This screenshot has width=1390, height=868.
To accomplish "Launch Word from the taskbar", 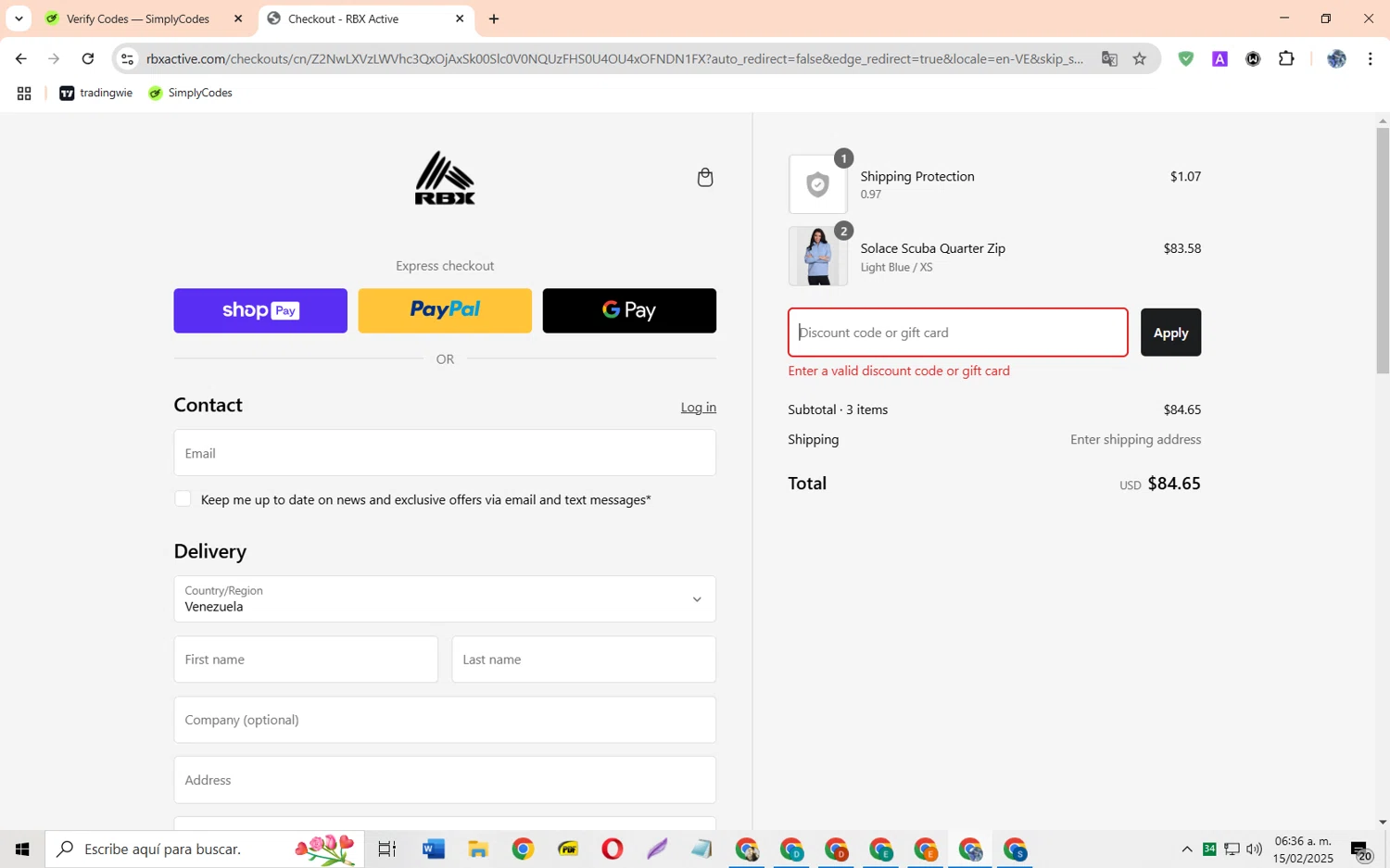I will (433, 849).
